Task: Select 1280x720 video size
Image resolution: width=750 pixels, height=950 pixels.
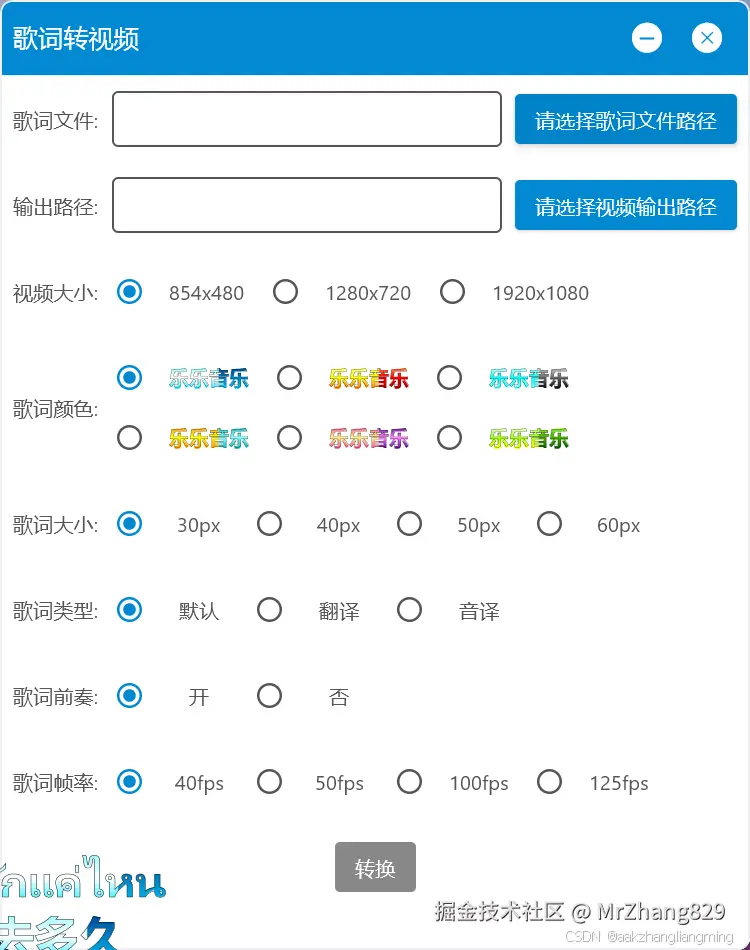Action: [285, 292]
